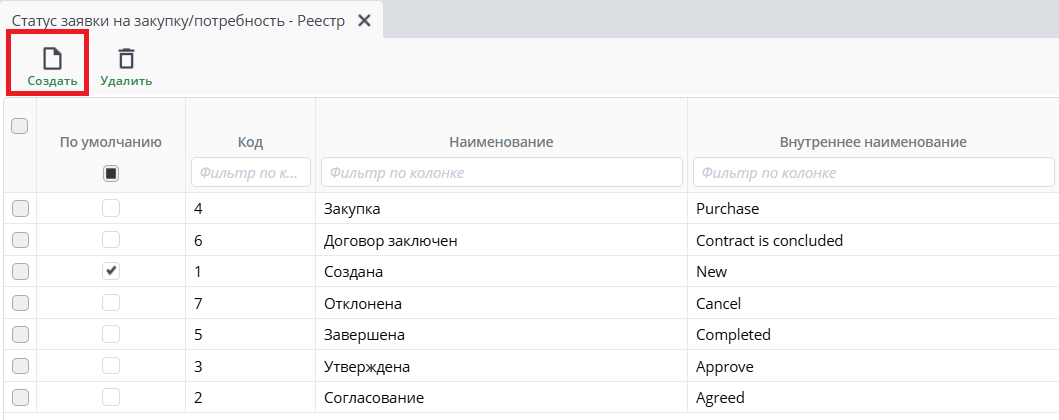
Task: Sort by the Наименование column header
Action: click(x=501, y=142)
